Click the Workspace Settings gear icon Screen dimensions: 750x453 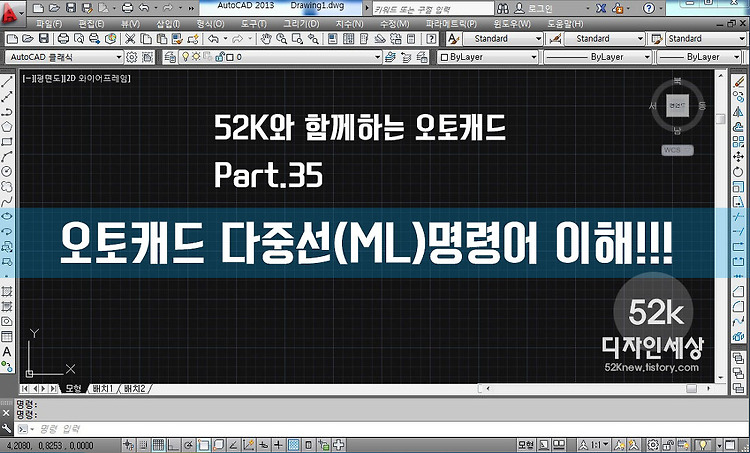point(132,57)
